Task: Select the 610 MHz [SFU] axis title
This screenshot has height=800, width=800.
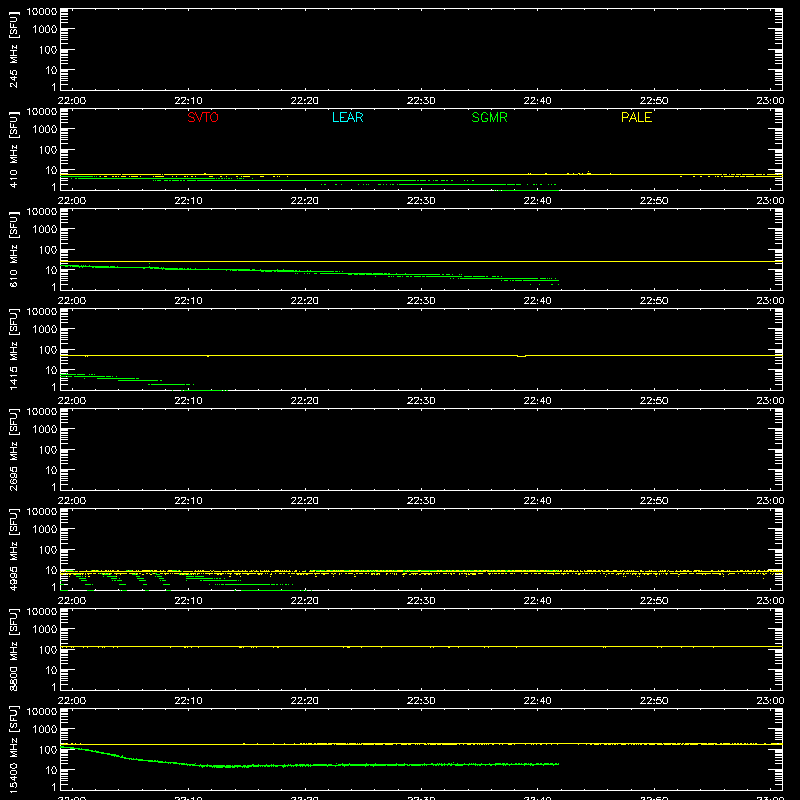Action: 13,250
